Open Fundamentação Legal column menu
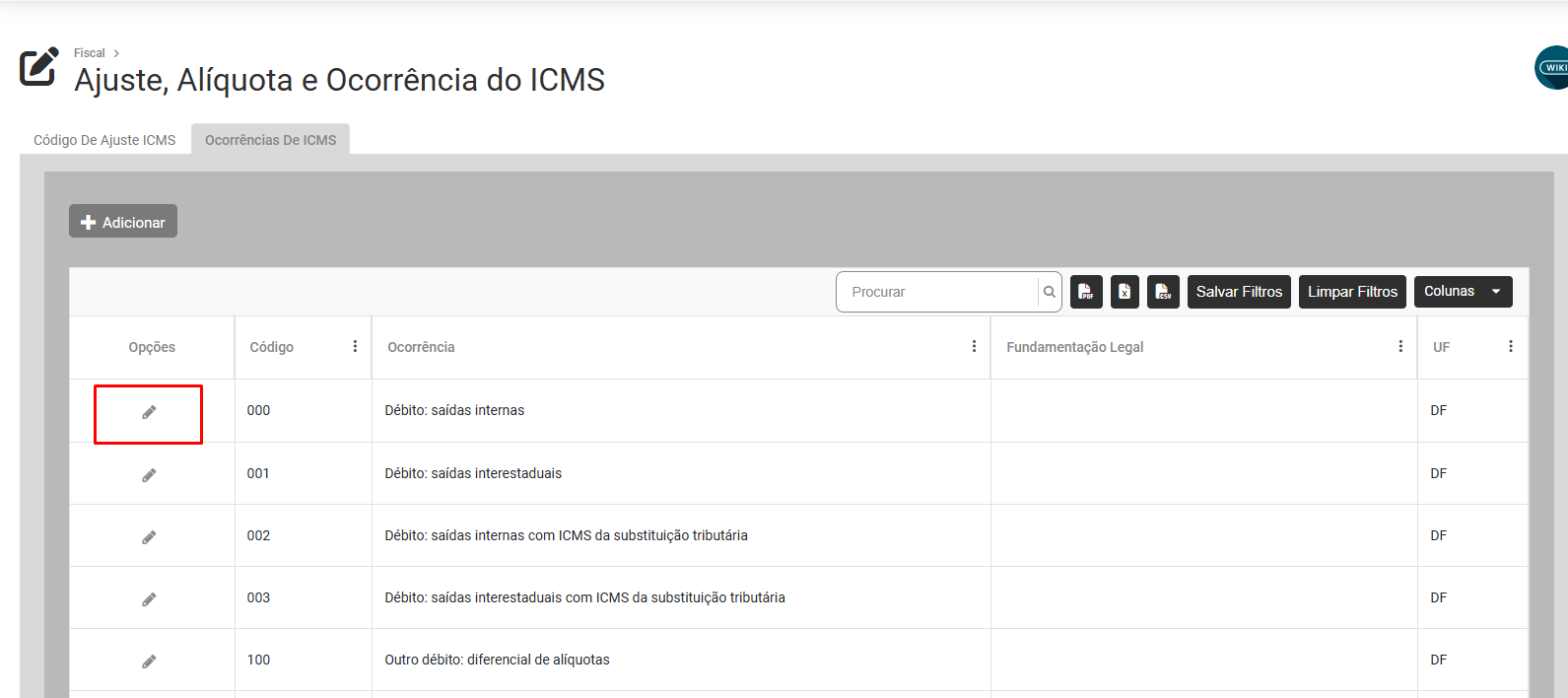This screenshot has height=698, width=1568. coord(1400,346)
